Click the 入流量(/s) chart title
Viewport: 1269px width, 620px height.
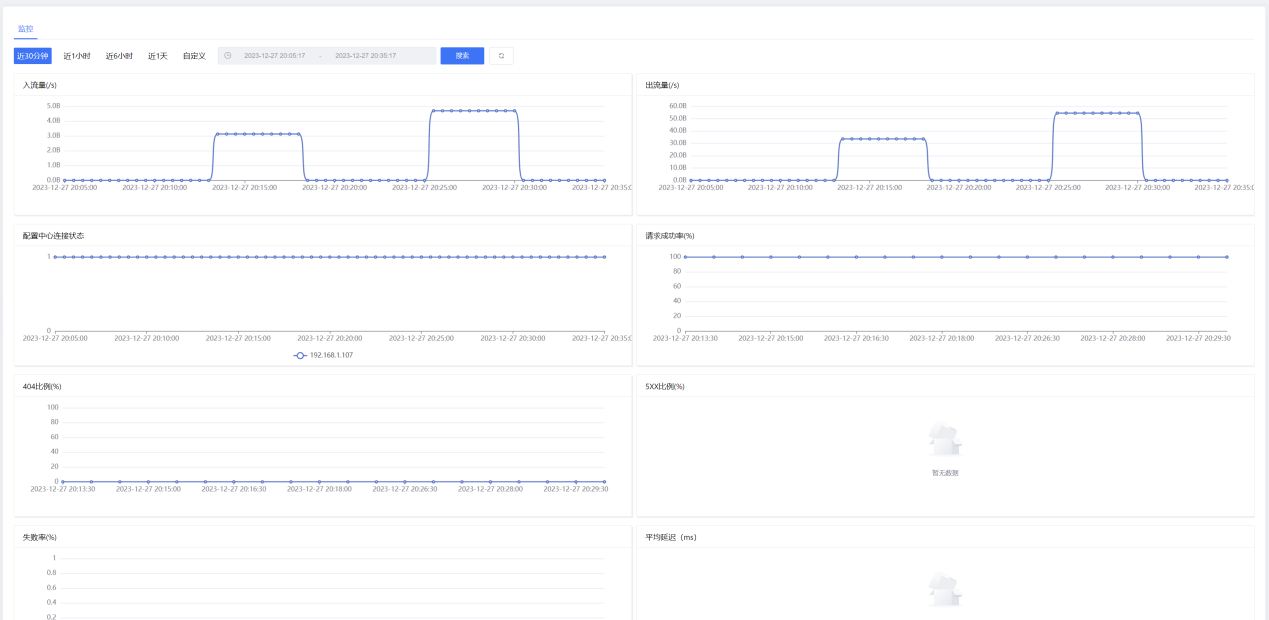coord(42,85)
